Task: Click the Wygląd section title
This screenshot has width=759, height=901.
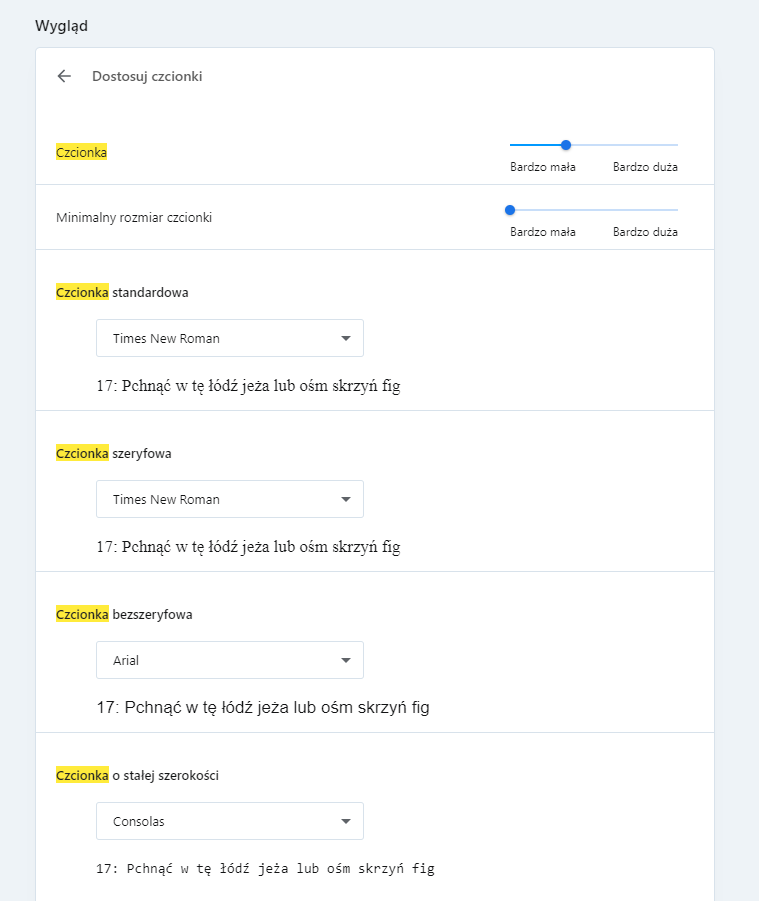Action: point(61,26)
